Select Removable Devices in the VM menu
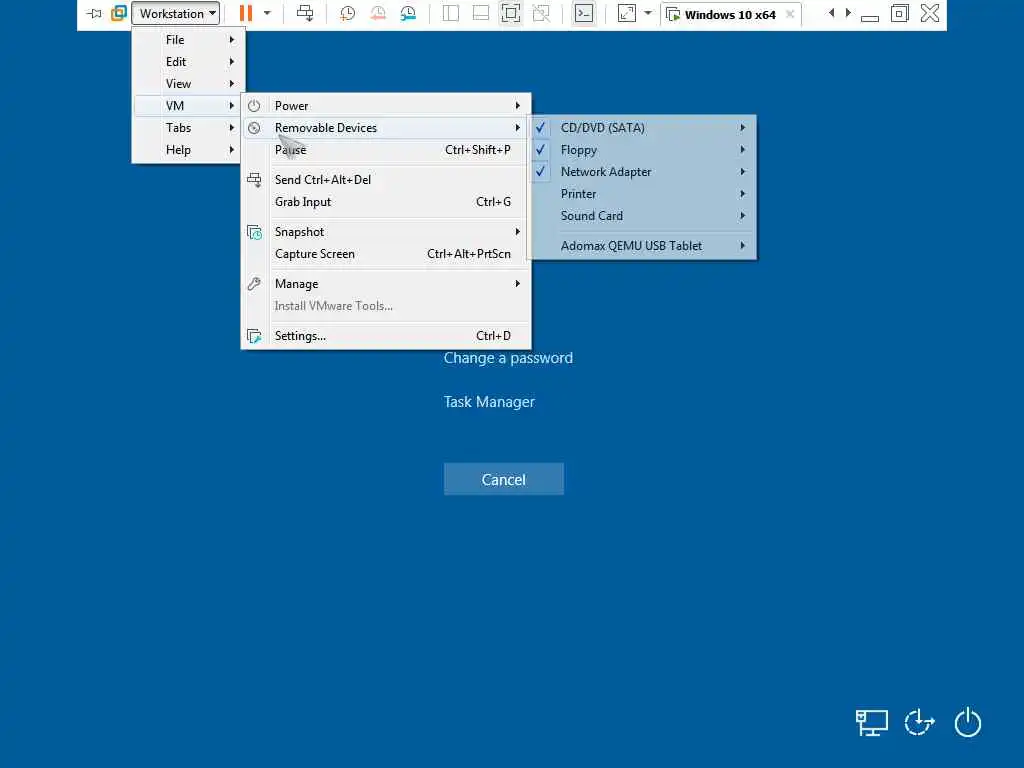The height and width of the screenshot is (768, 1024). (386, 128)
